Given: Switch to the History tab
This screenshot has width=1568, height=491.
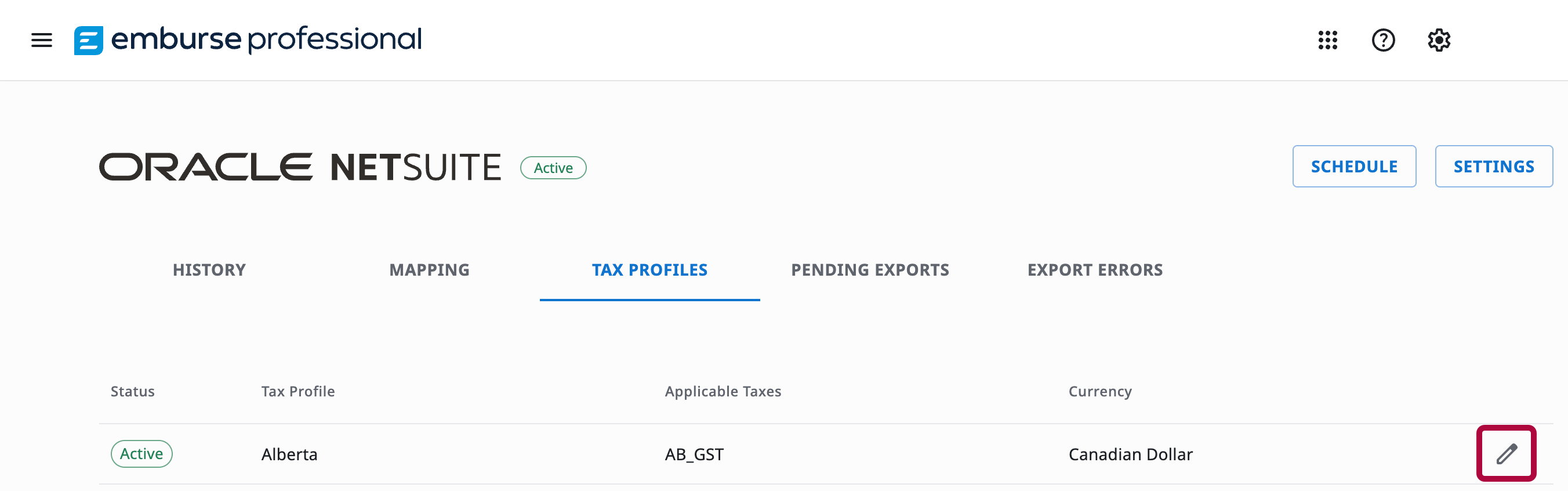Looking at the screenshot, I should pyautogui.click(x=209, y=270).
